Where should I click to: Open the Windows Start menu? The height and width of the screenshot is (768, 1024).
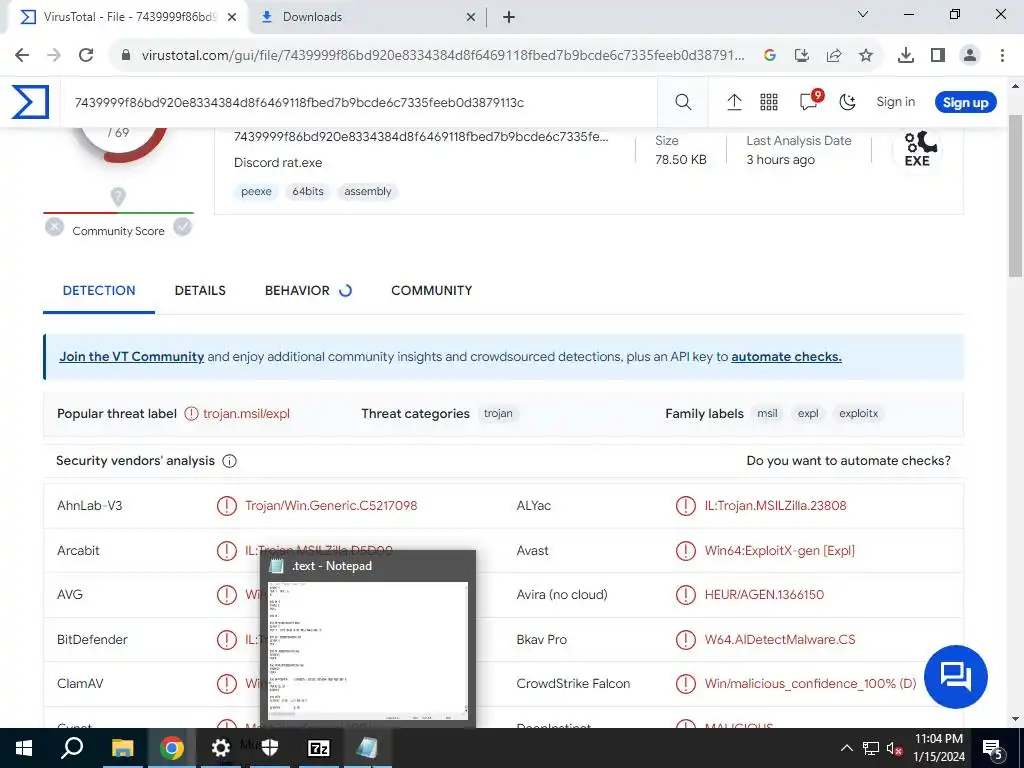tap(24, 748)
